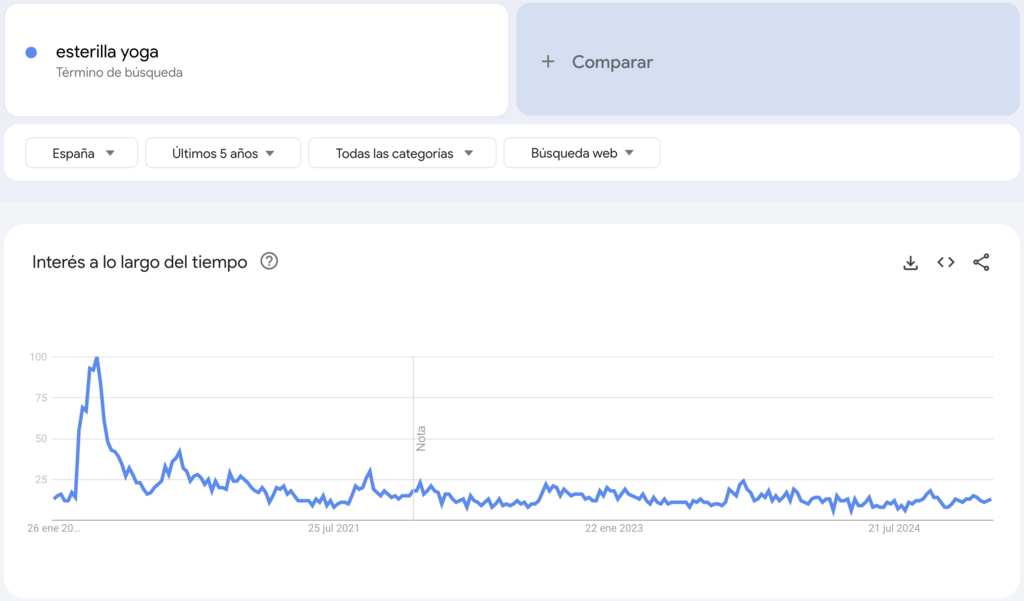This screenshot has width=1024, height=601.
Task: Click the peak of the trend line
Action: point(96,359)
